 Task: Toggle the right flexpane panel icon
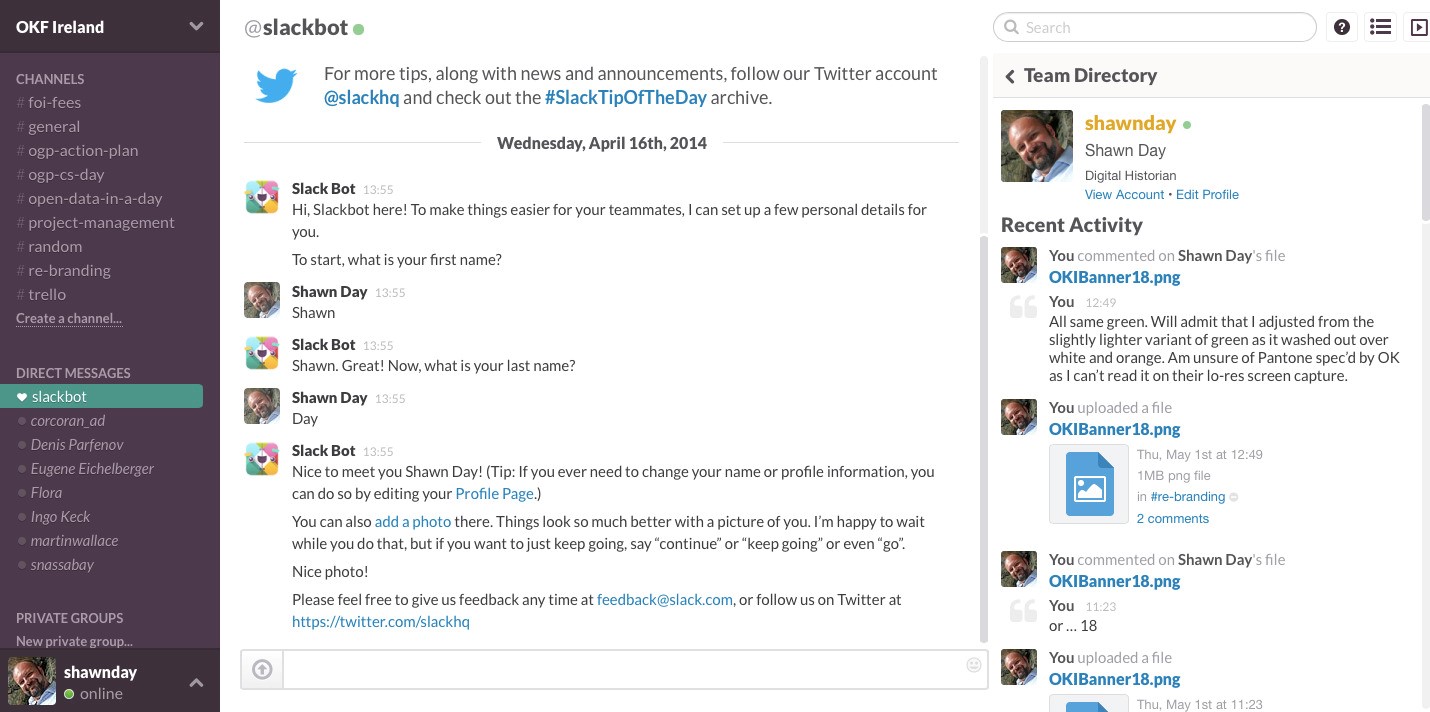pos(1418,27)
